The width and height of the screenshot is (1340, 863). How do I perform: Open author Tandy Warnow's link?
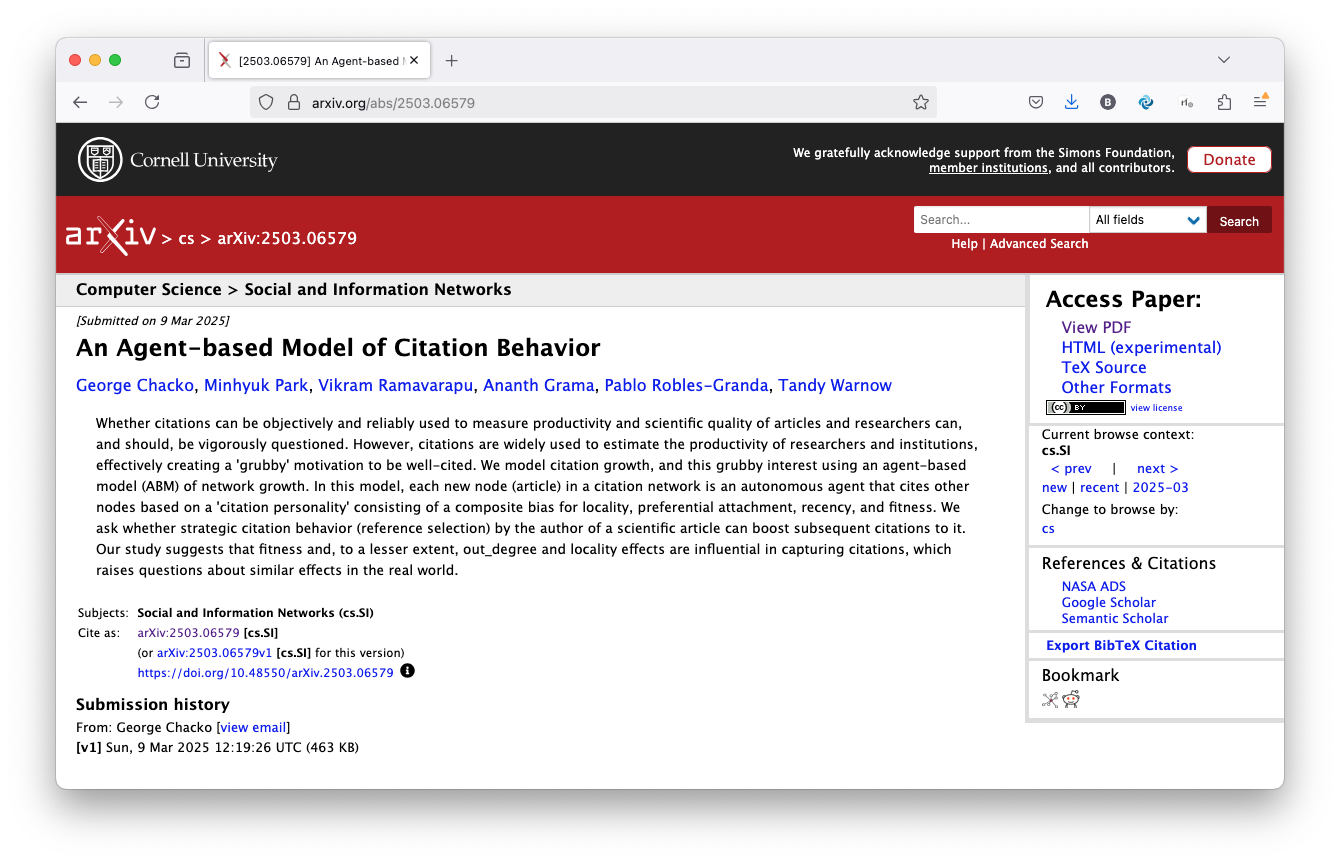coord(835,386)
